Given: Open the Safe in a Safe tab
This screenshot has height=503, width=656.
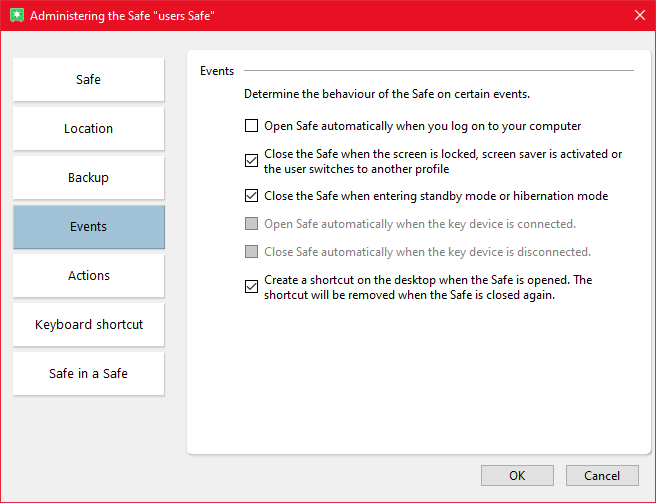Looking at the screenshot, I should (89, 374).
